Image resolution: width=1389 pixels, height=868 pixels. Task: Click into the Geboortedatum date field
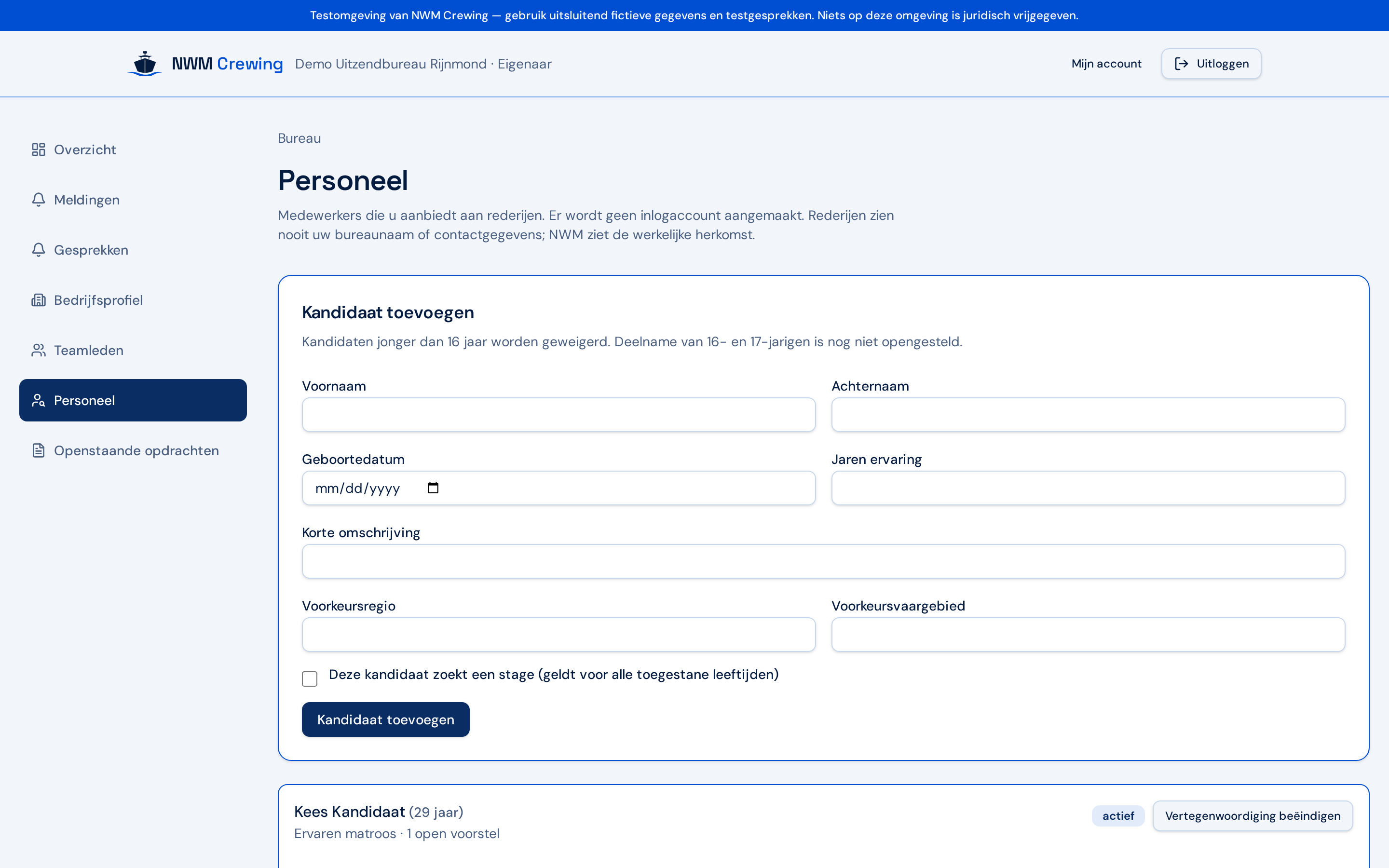click(558, 488)
